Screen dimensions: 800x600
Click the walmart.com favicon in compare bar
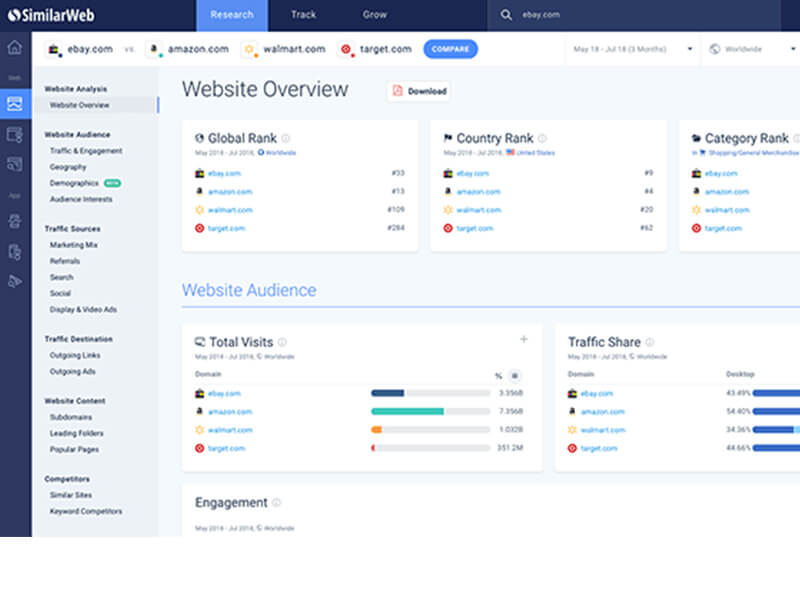(249, 49)
